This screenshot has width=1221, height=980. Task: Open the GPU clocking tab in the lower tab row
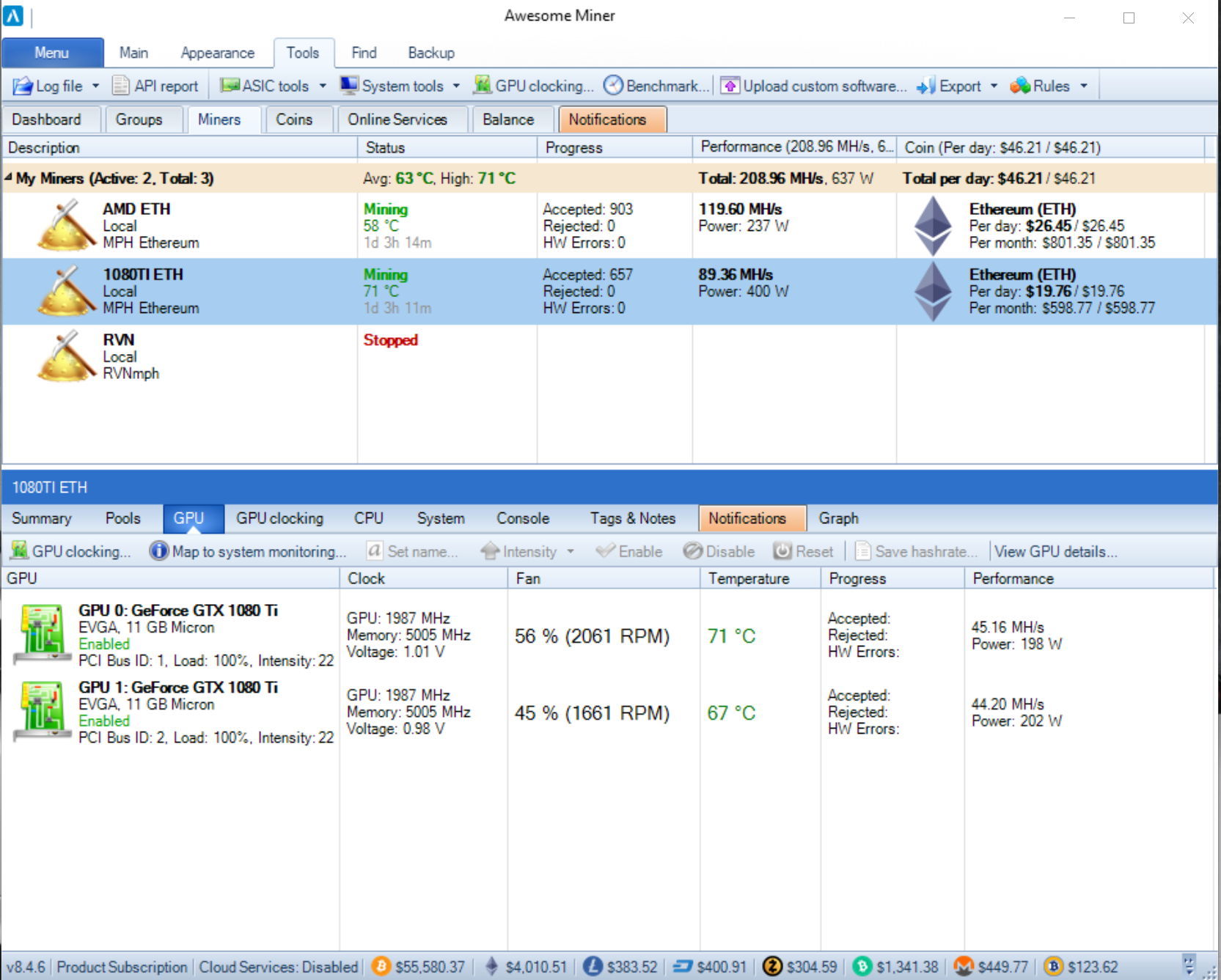(x=279, y=518)
